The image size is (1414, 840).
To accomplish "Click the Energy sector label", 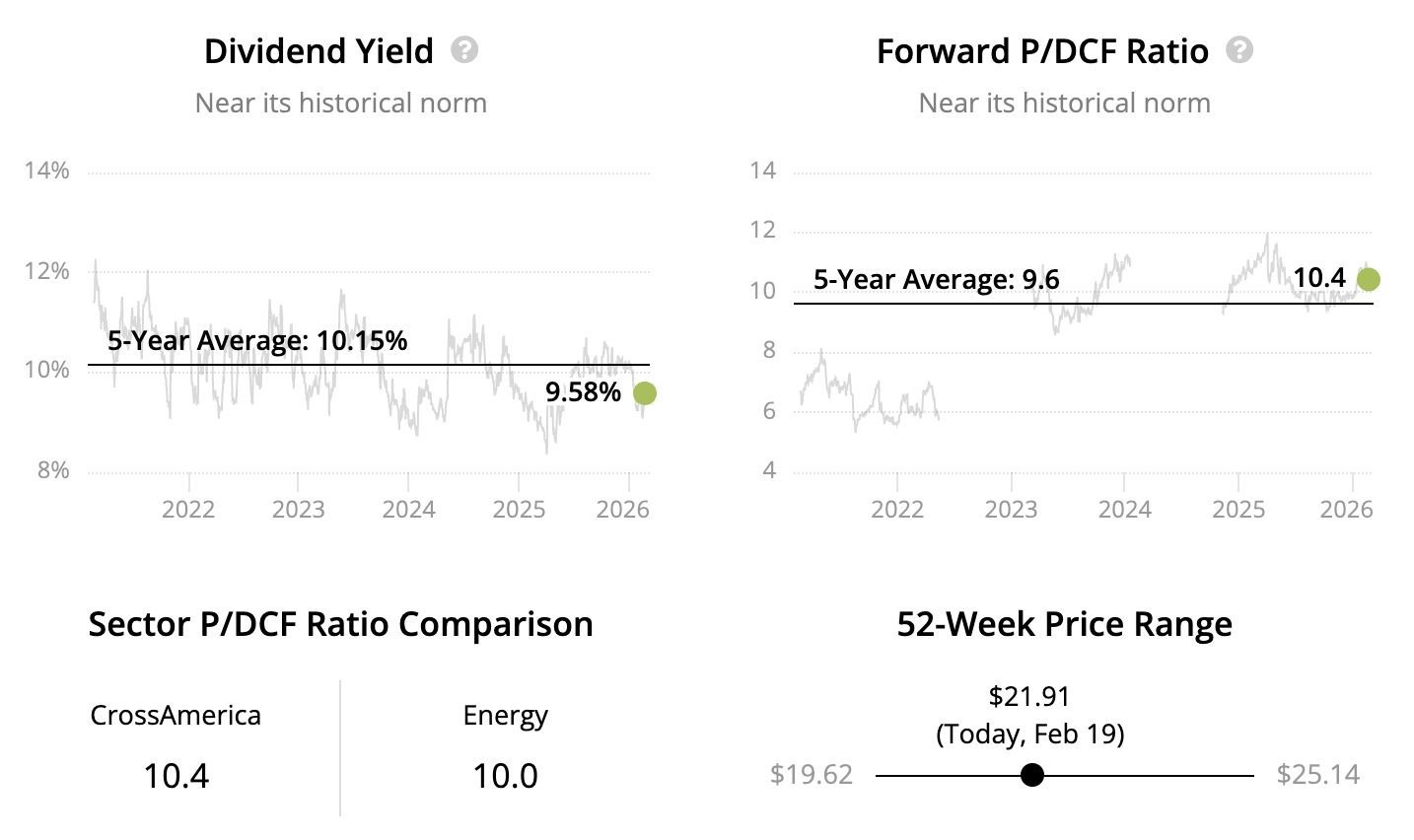I will tap(505, 715).
